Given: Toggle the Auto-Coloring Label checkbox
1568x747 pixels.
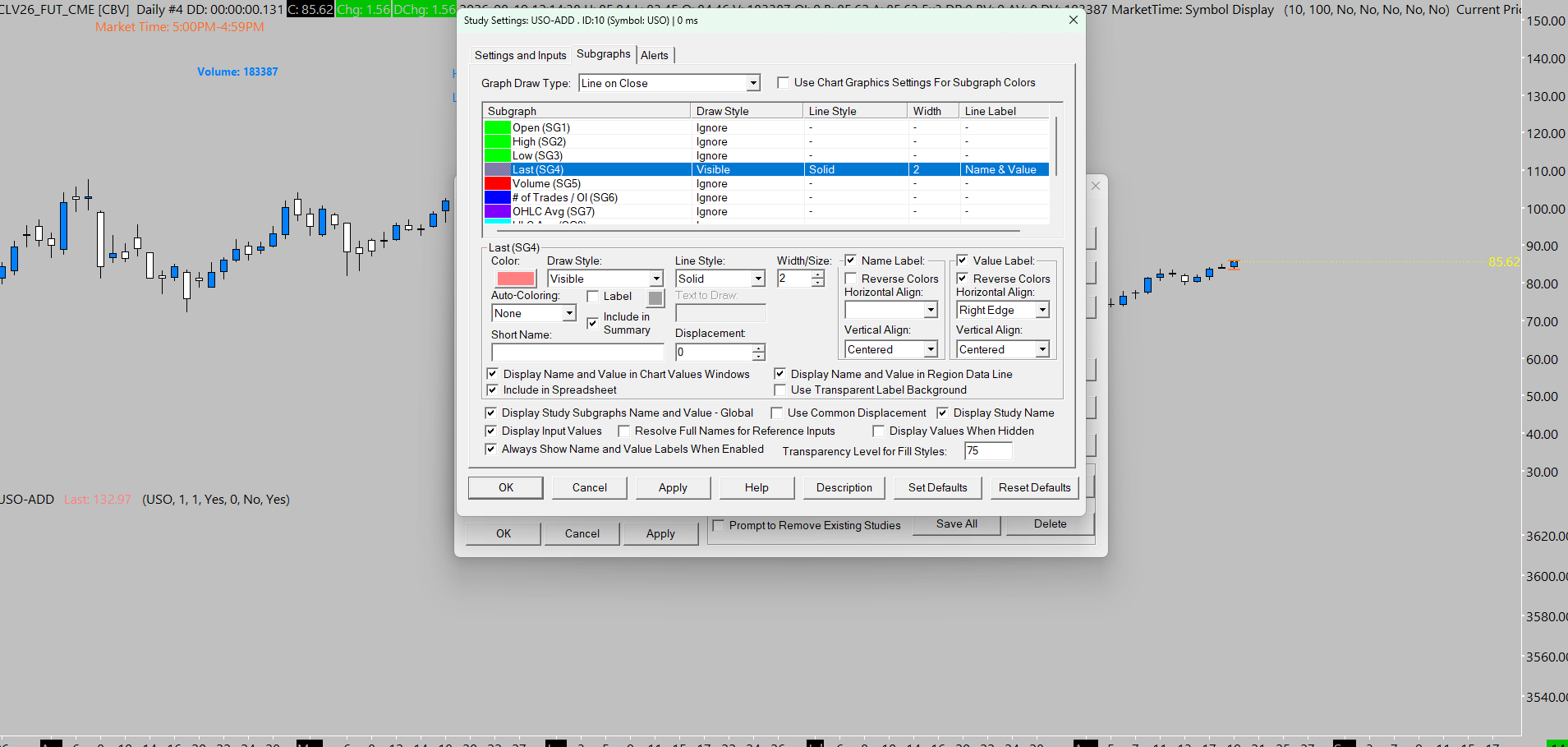Looking at the screenshot, I should point(593,297).
